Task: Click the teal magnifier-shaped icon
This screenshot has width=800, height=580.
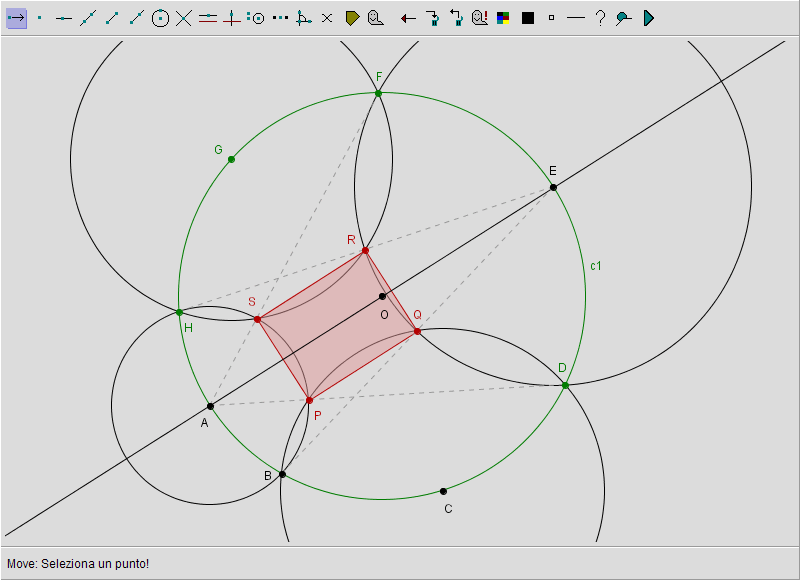Action: point(623,18)
